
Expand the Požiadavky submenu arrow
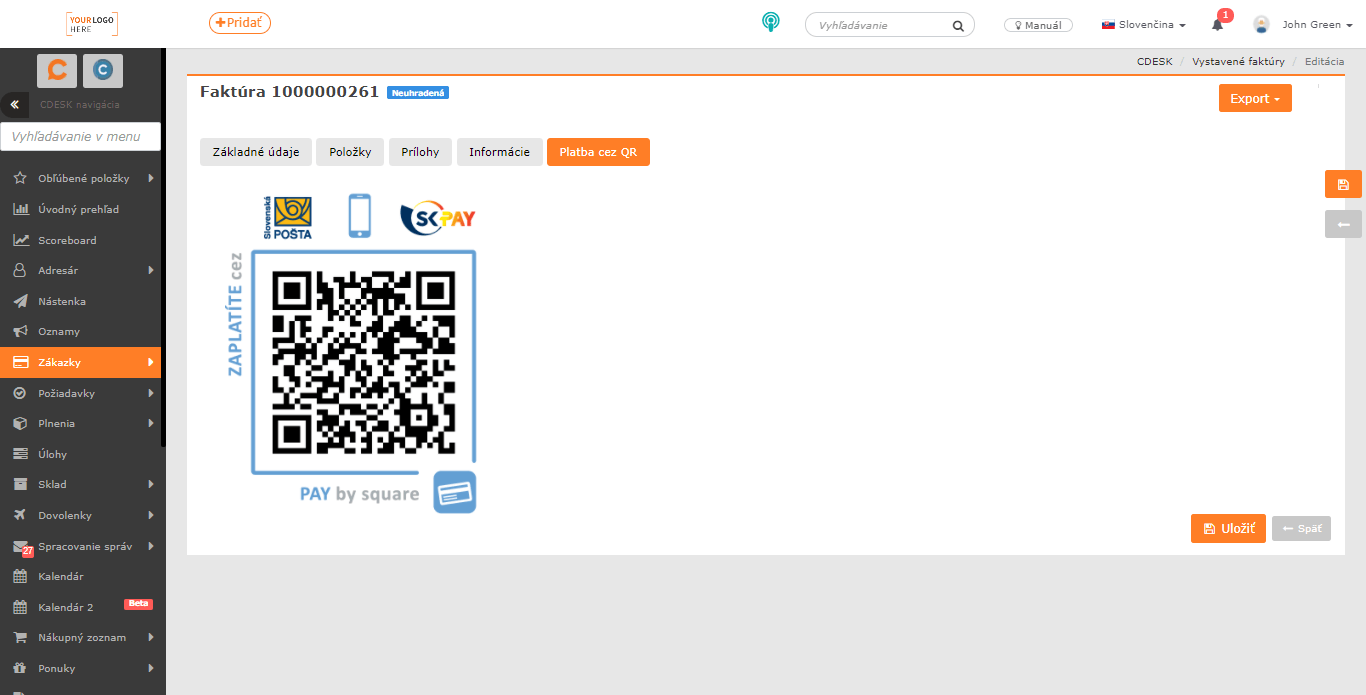tap(150, 393)
